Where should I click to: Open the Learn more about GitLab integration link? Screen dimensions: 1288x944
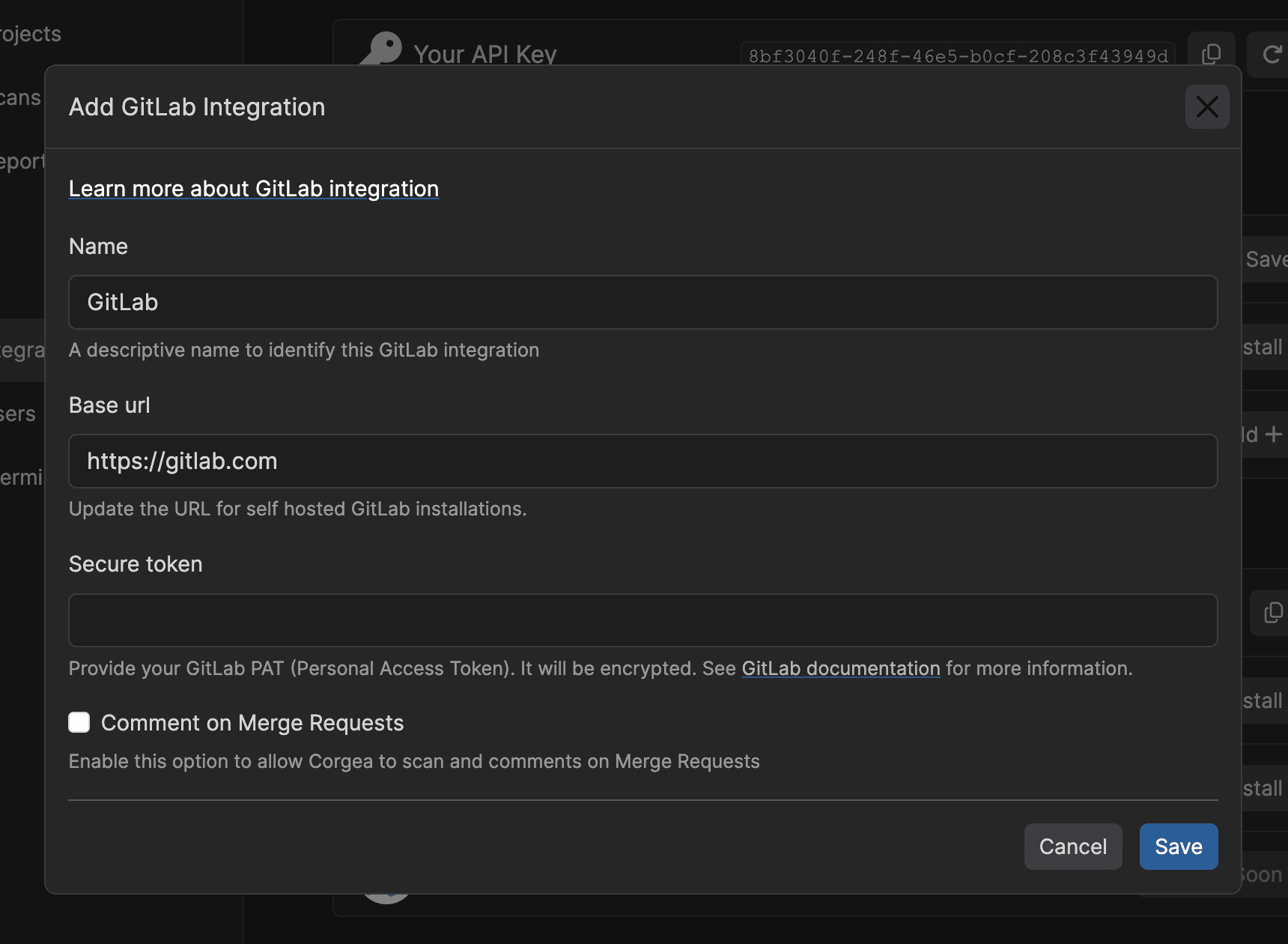(x=253, y=189)
